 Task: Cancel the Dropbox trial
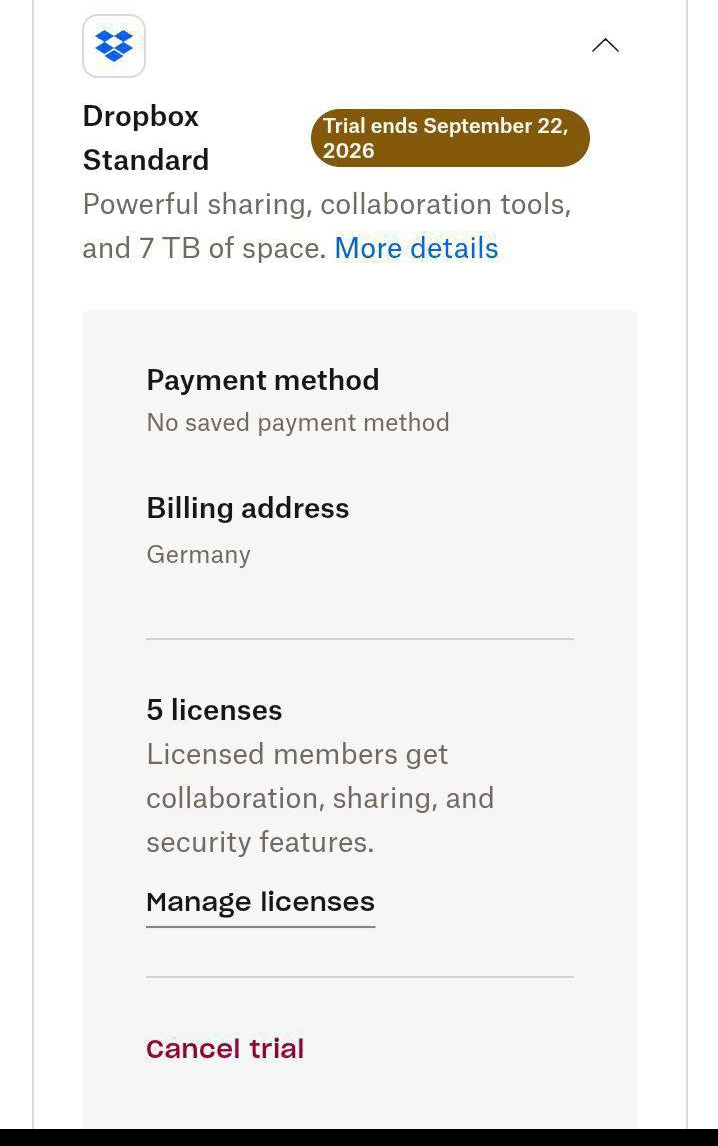pyautogui.click(x=225, y=1049)
